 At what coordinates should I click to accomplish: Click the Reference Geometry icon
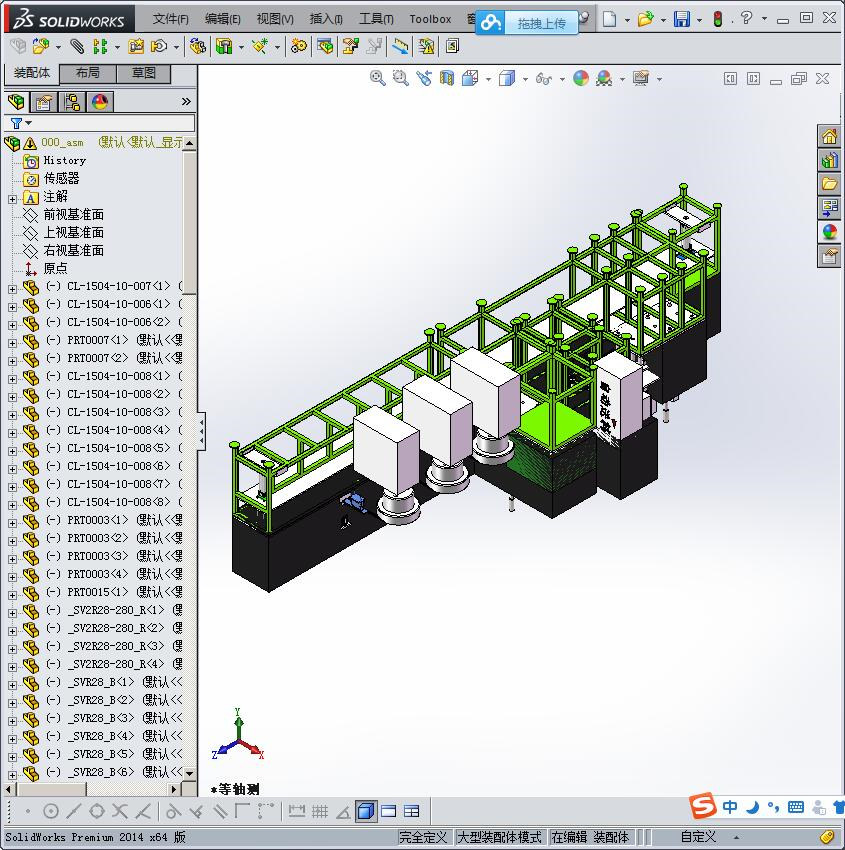pos(260,47)
